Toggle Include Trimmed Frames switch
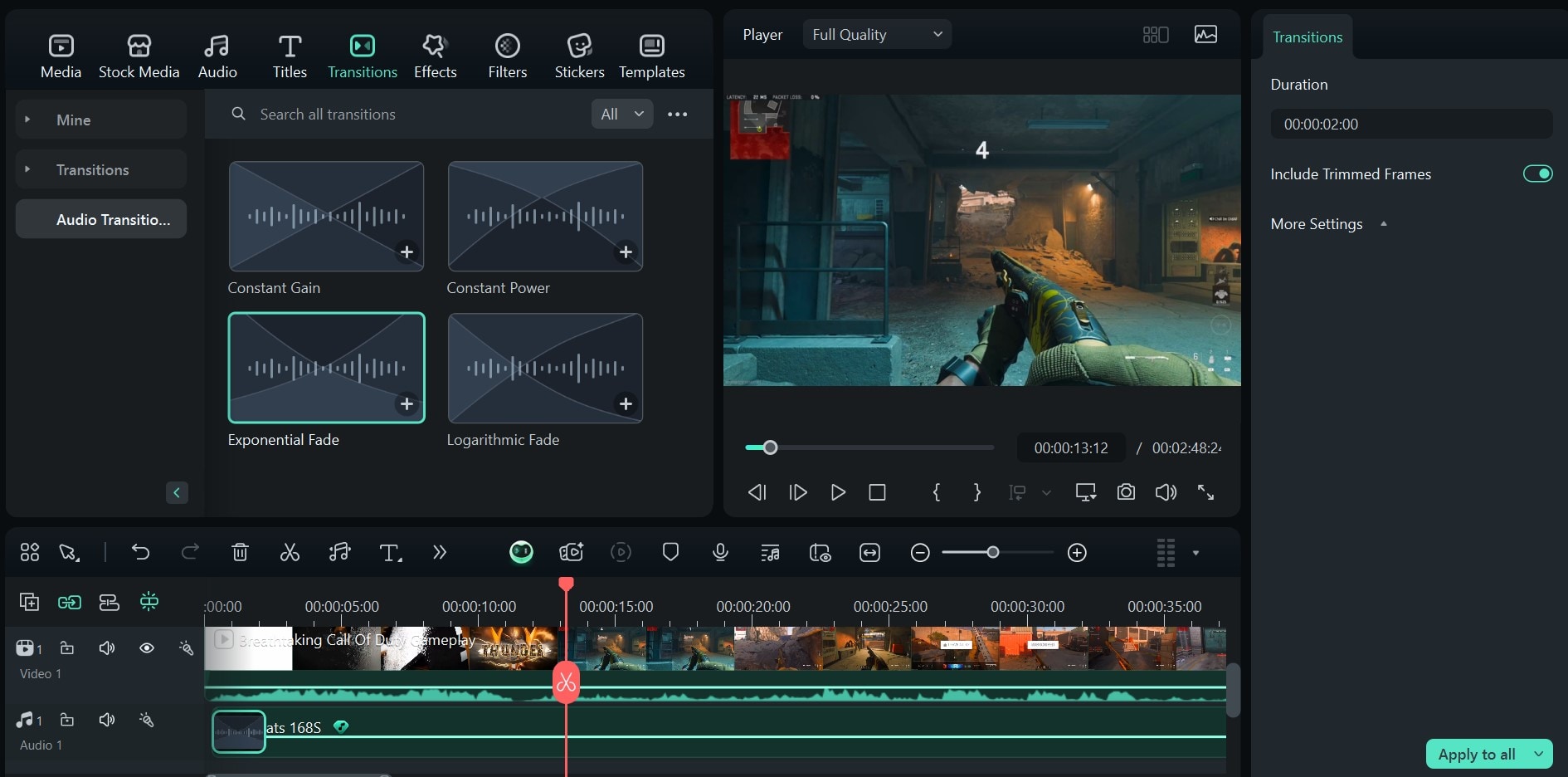This screenshot has height=777, width=1568. click(1537, 173)
